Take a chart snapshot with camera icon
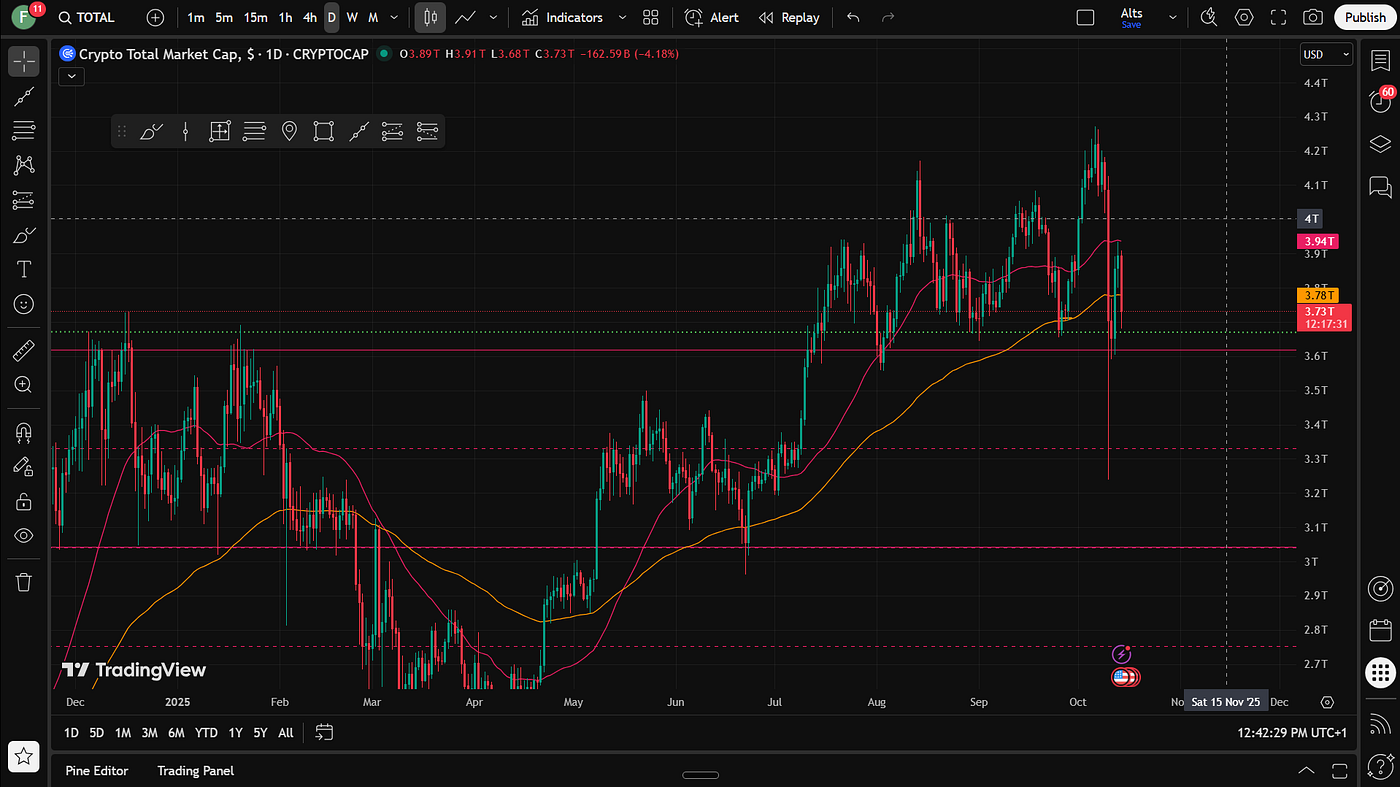 point(1313,17)
